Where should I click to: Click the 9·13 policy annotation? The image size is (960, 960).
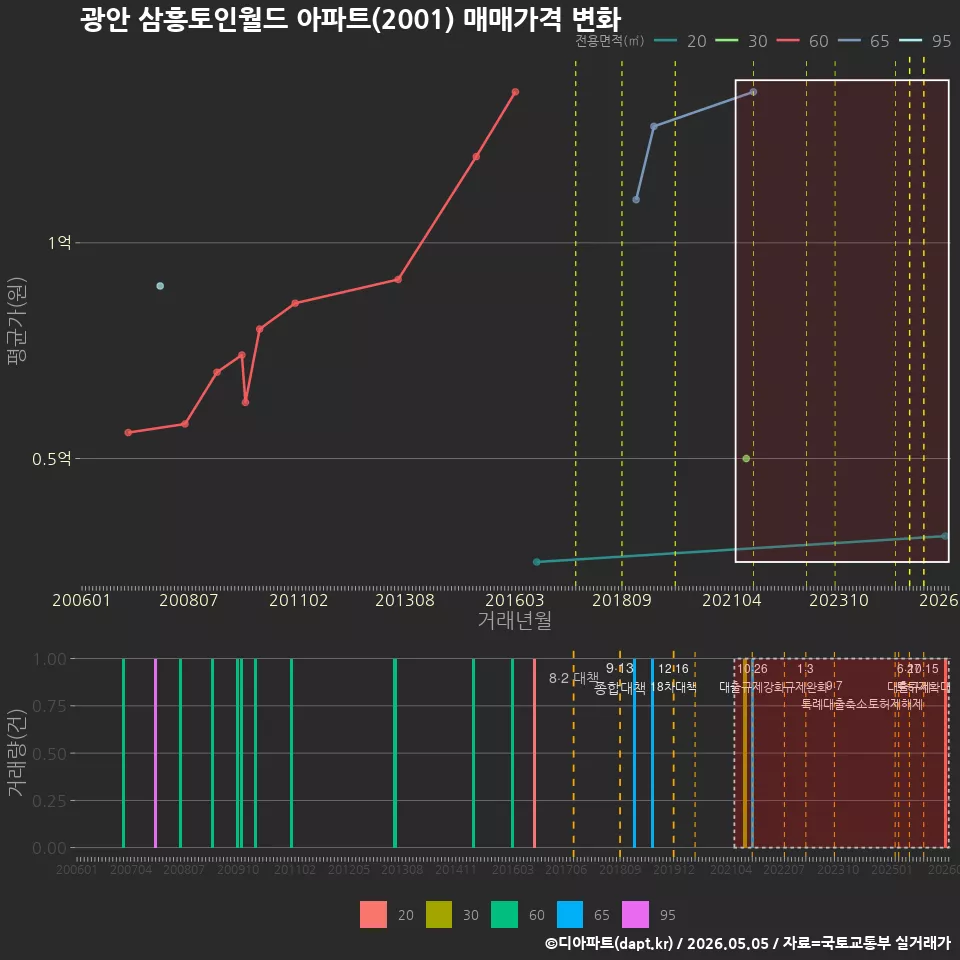(x=620, y=669)
